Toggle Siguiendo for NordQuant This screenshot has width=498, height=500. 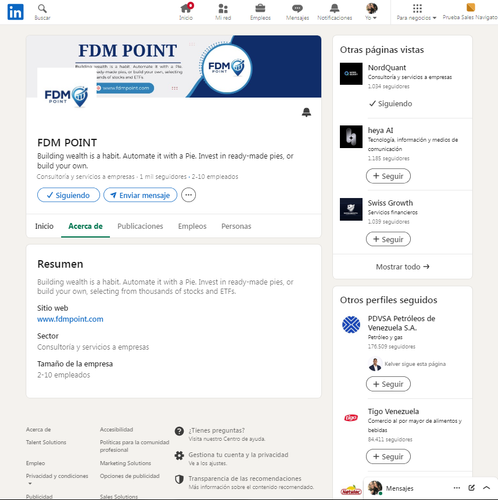(391, 104)
